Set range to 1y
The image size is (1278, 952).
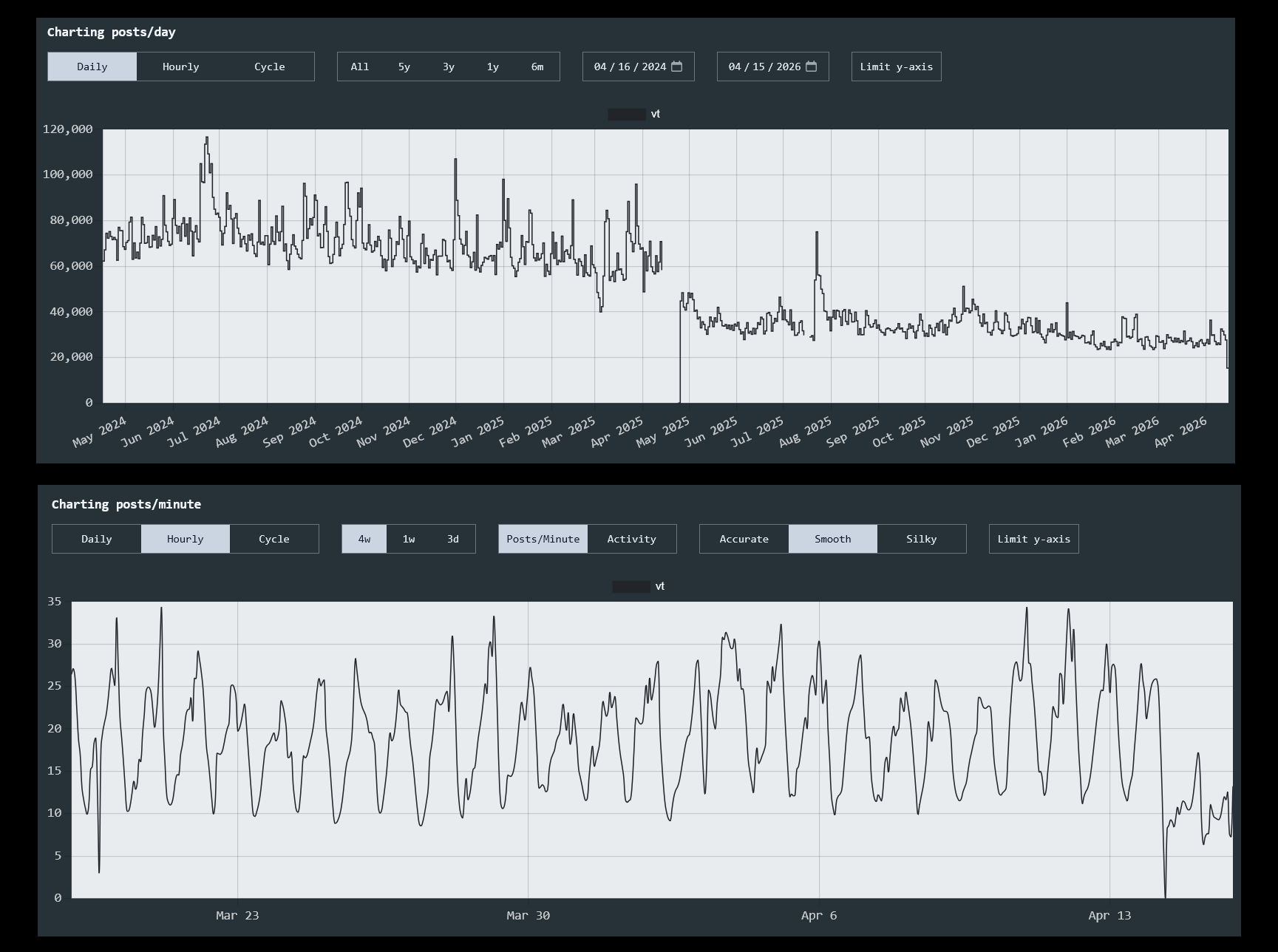pyautogui.click(x=493, y=67)
